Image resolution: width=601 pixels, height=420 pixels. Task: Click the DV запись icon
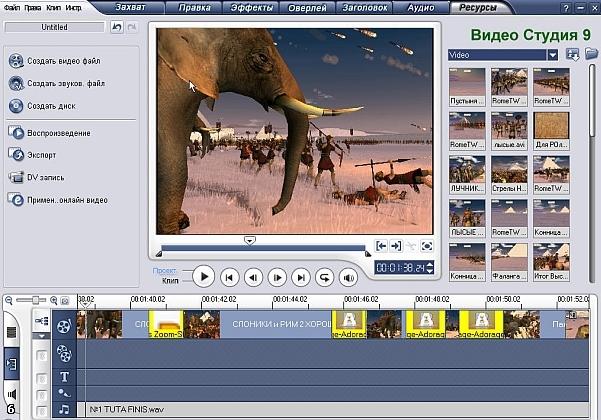coord(16,177)
